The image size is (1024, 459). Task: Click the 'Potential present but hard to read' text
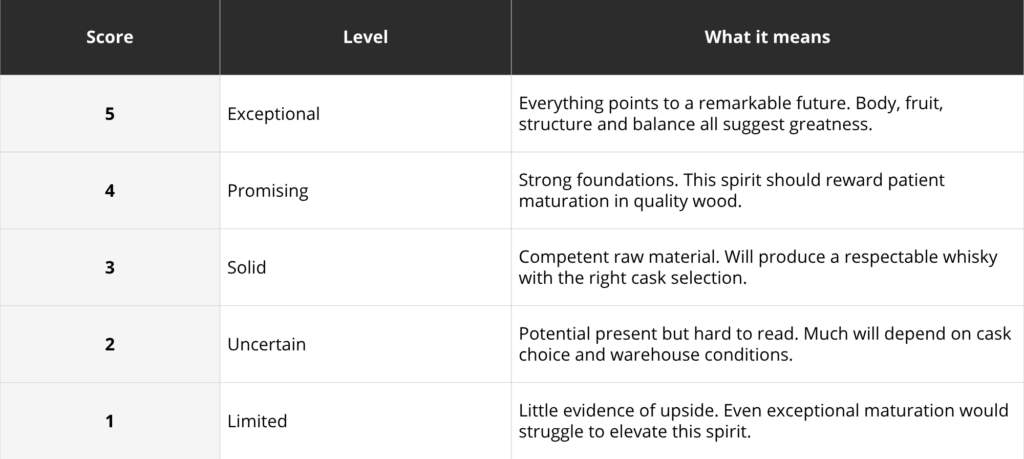point(765,344)
